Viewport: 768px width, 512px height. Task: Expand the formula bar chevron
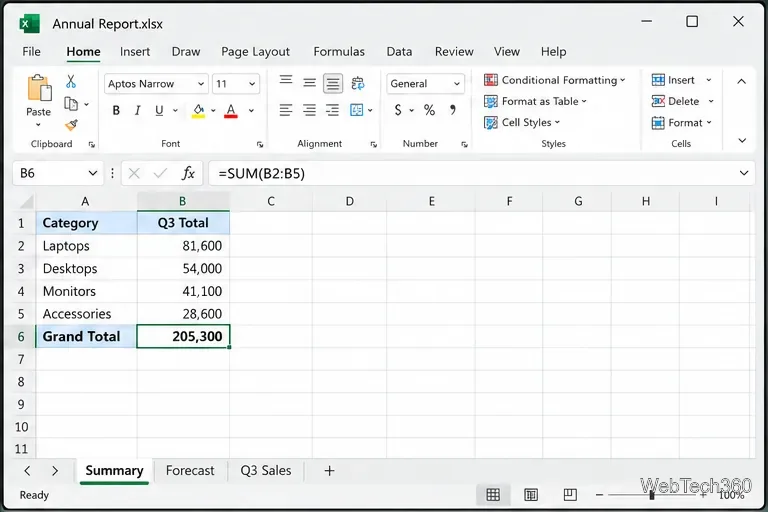pos(744,173)
